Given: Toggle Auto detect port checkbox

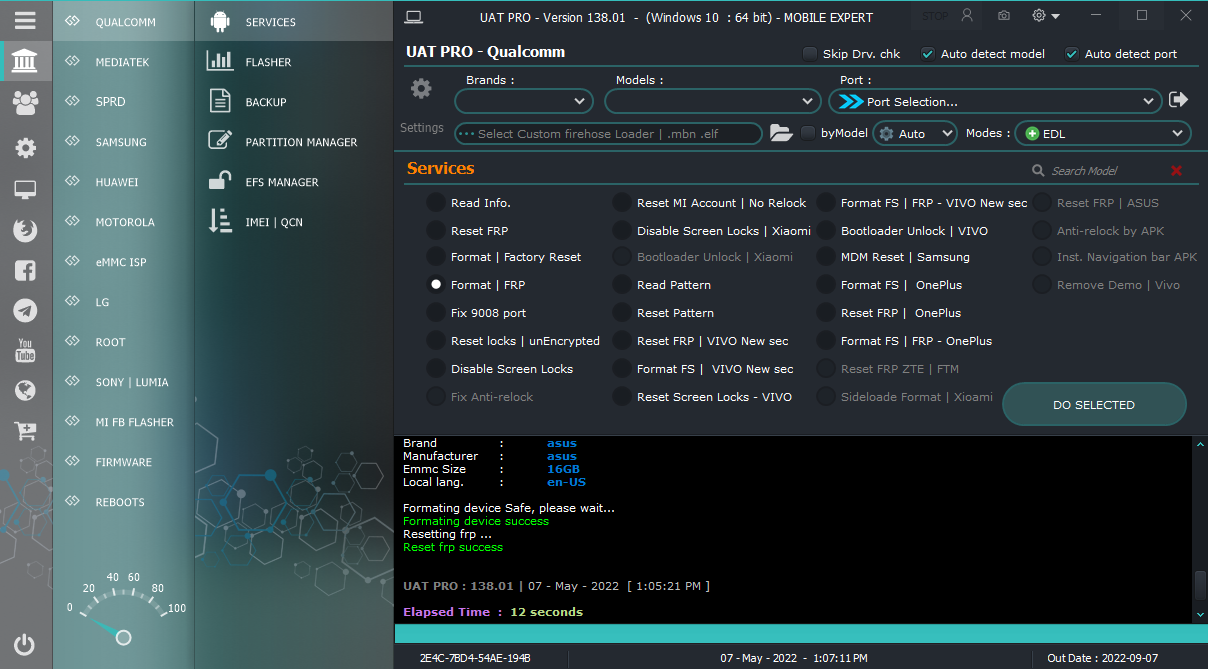Looking at the screenshot, I should coord(1071,54).
